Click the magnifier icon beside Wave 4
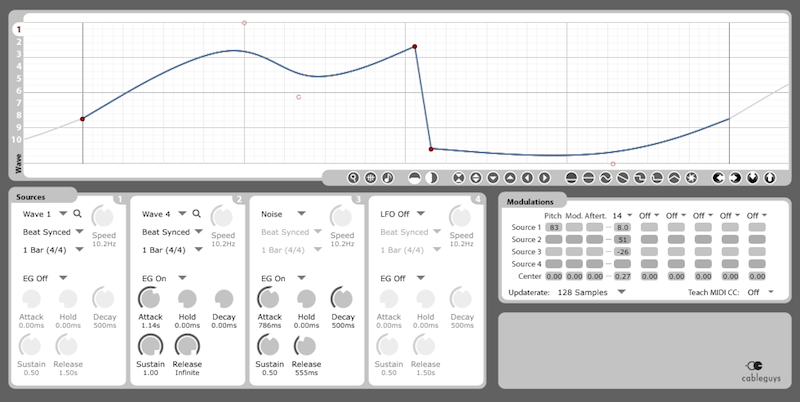 (196, 214)
